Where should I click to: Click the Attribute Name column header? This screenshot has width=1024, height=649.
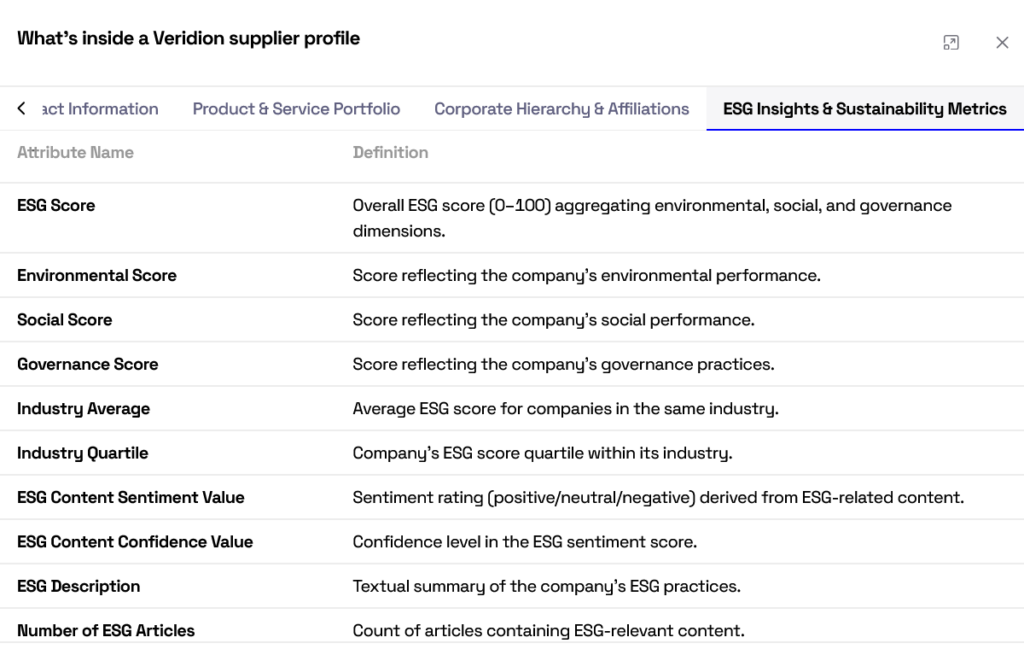pyautogui.click(x=75, y=153)
